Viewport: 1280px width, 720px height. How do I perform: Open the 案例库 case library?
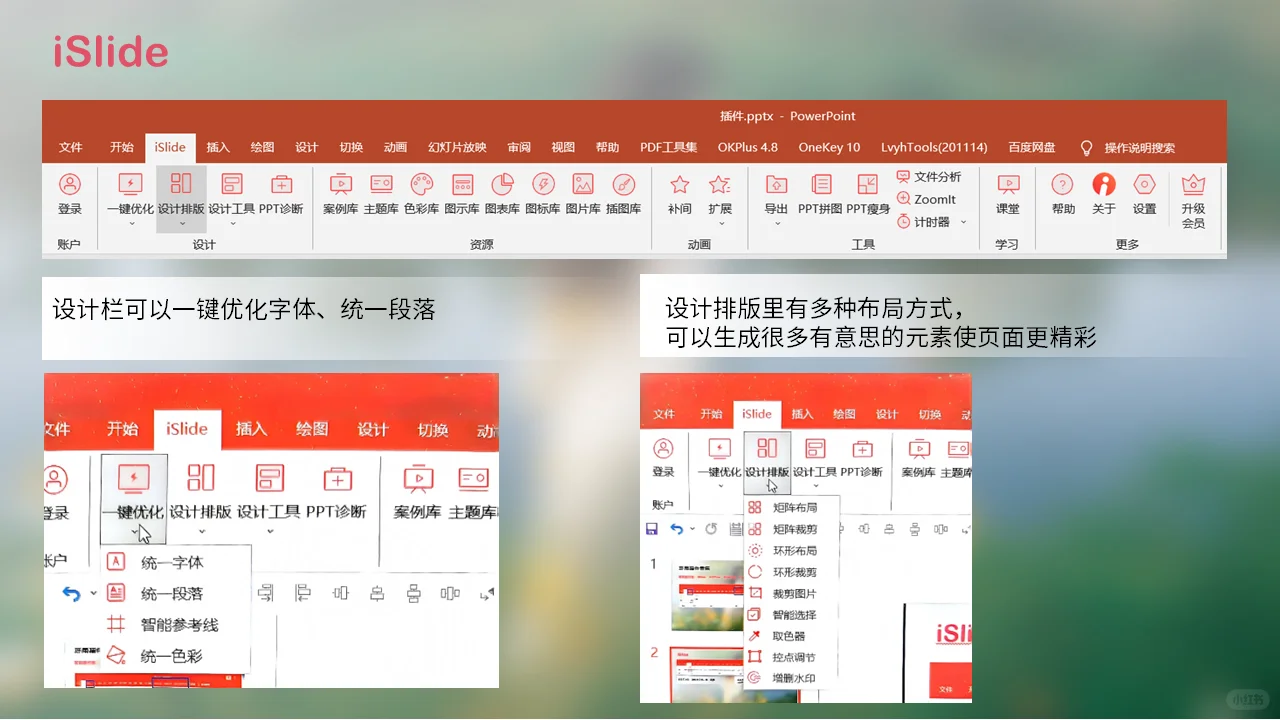[x=341, y=197]
